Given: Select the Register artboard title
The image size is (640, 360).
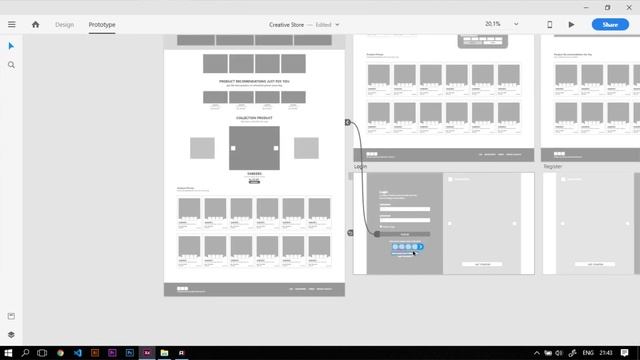Looking at the screenshot, I should [553, 167].
